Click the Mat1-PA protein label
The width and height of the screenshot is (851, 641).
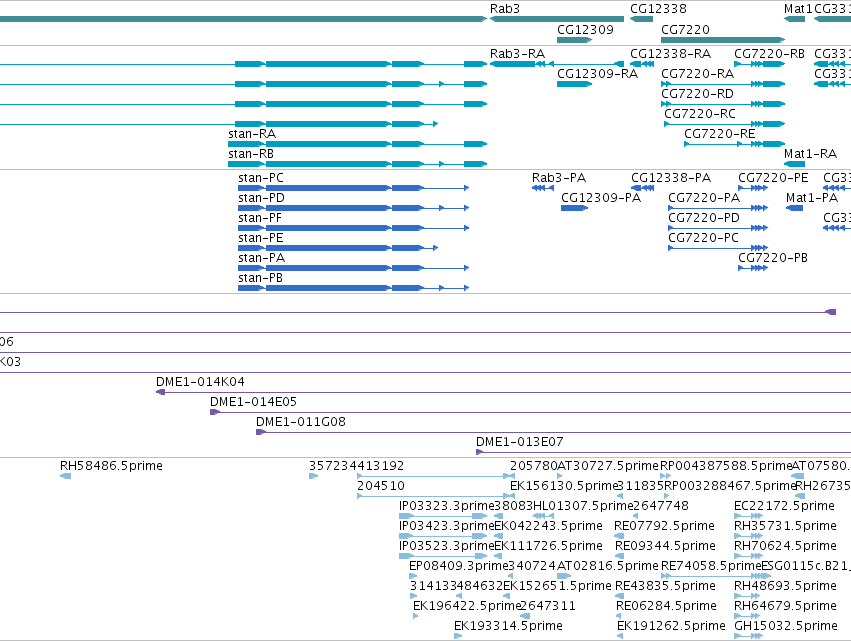[812, 198]
